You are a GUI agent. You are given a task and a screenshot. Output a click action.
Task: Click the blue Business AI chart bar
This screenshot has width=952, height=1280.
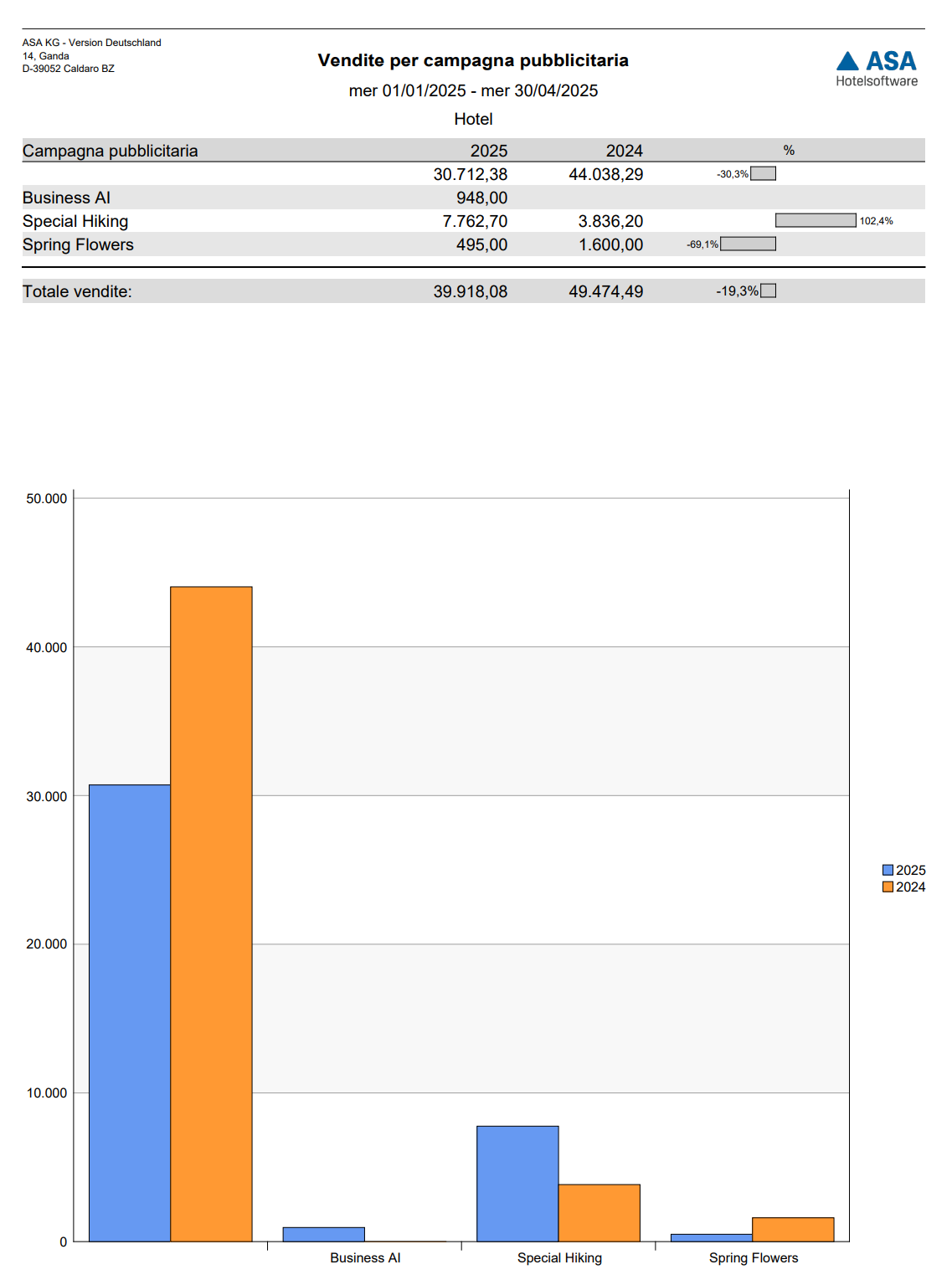(x=323, y=1234)
